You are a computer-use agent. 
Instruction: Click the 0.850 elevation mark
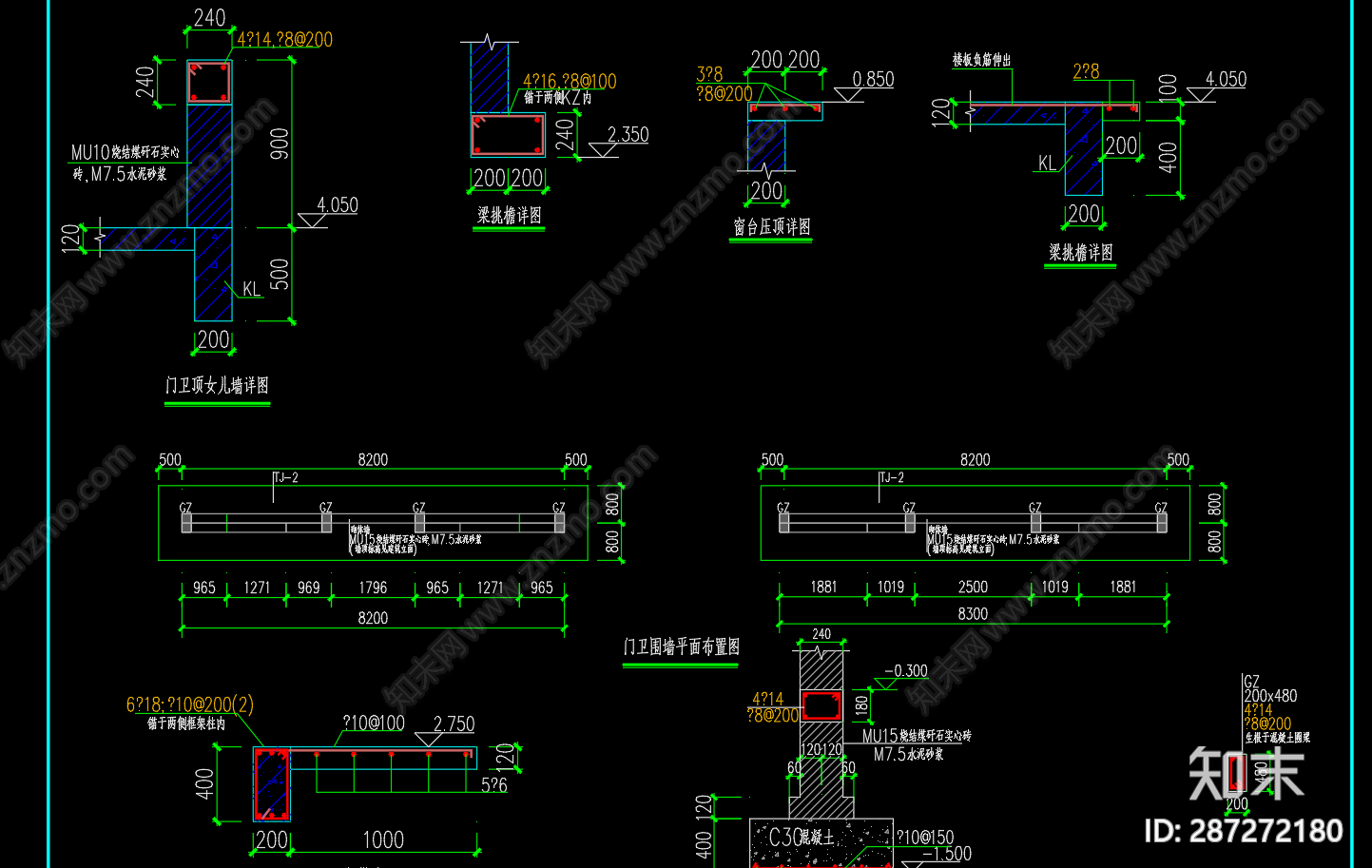pyautogui.click(x=873, y=79)
